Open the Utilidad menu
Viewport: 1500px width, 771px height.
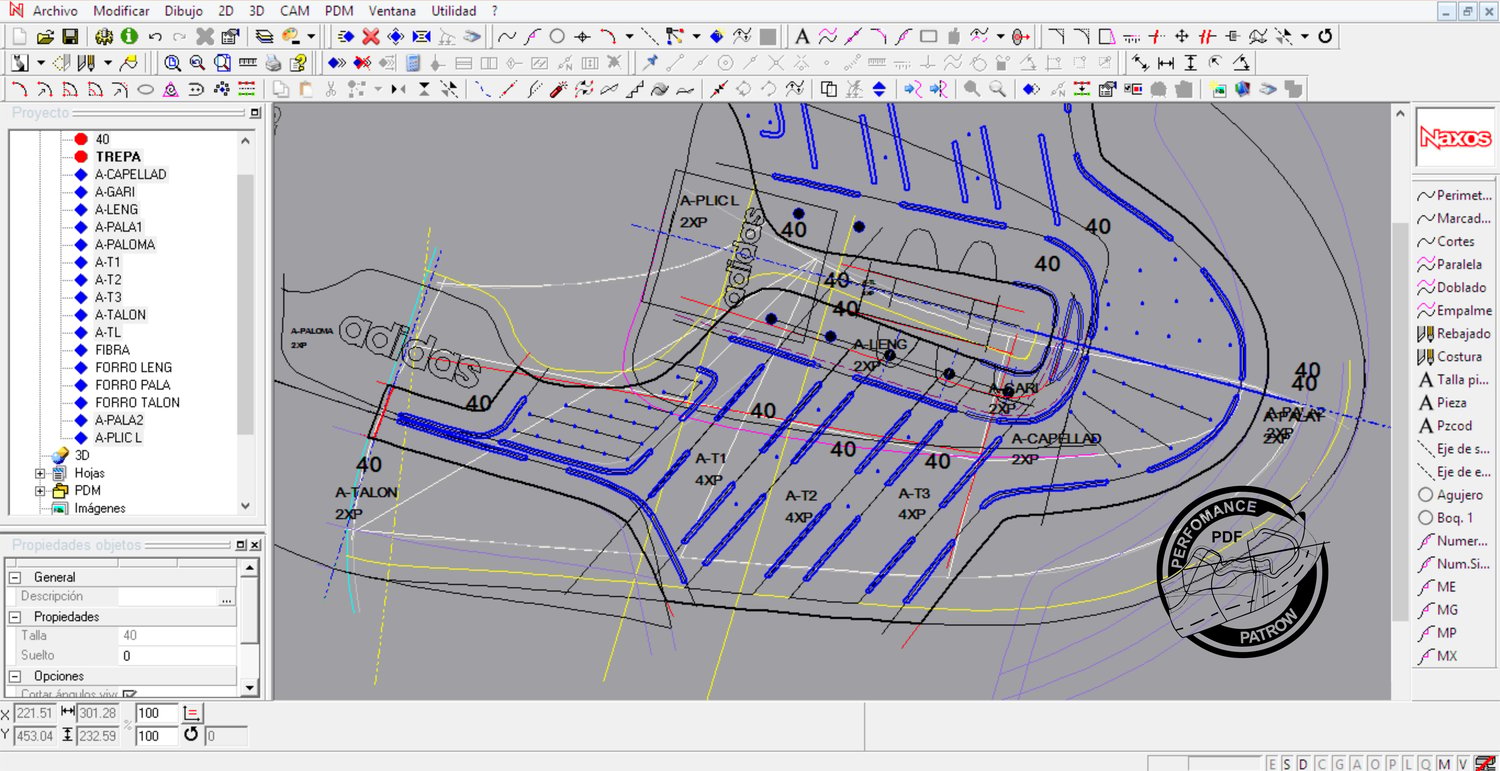(454, 11)
